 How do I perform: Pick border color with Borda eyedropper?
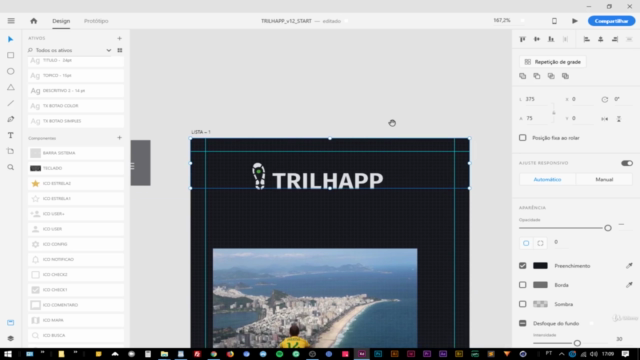629,285
